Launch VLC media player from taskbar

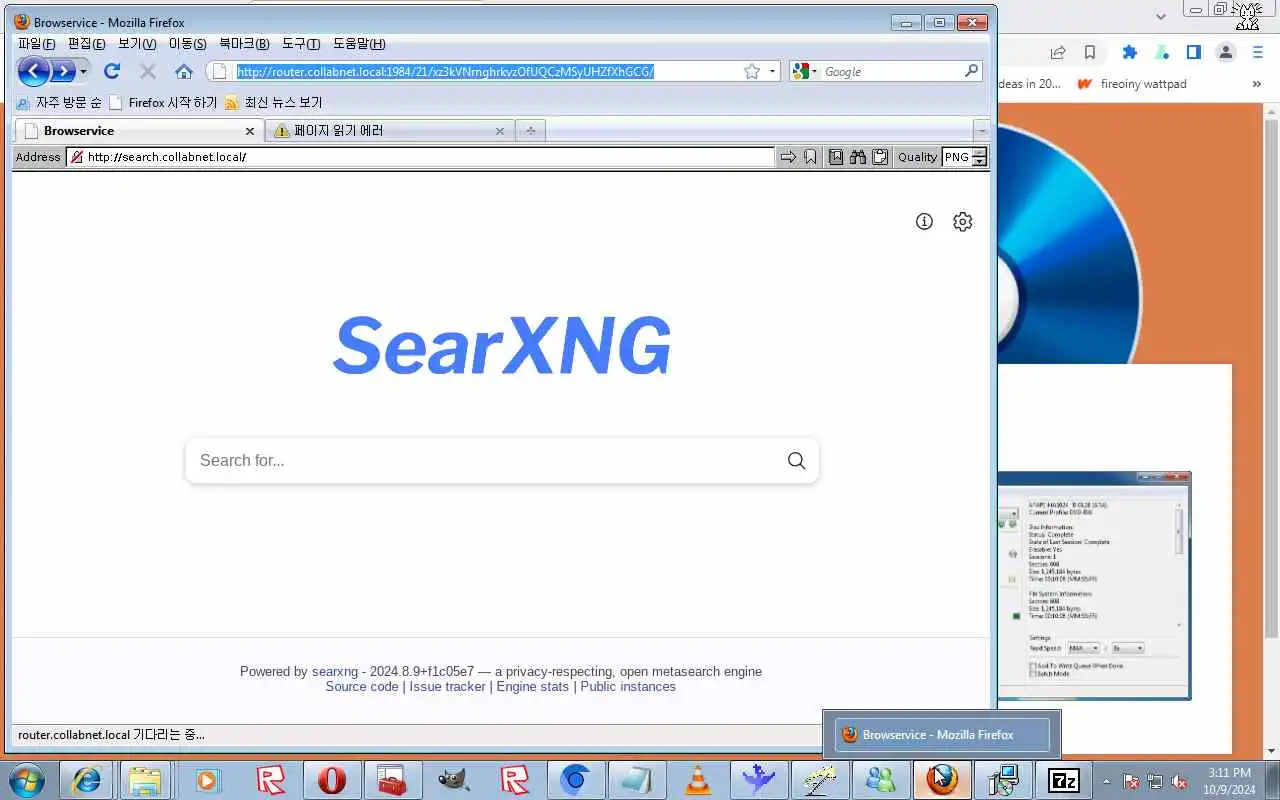pyautogui.click(x=698, y=780)
